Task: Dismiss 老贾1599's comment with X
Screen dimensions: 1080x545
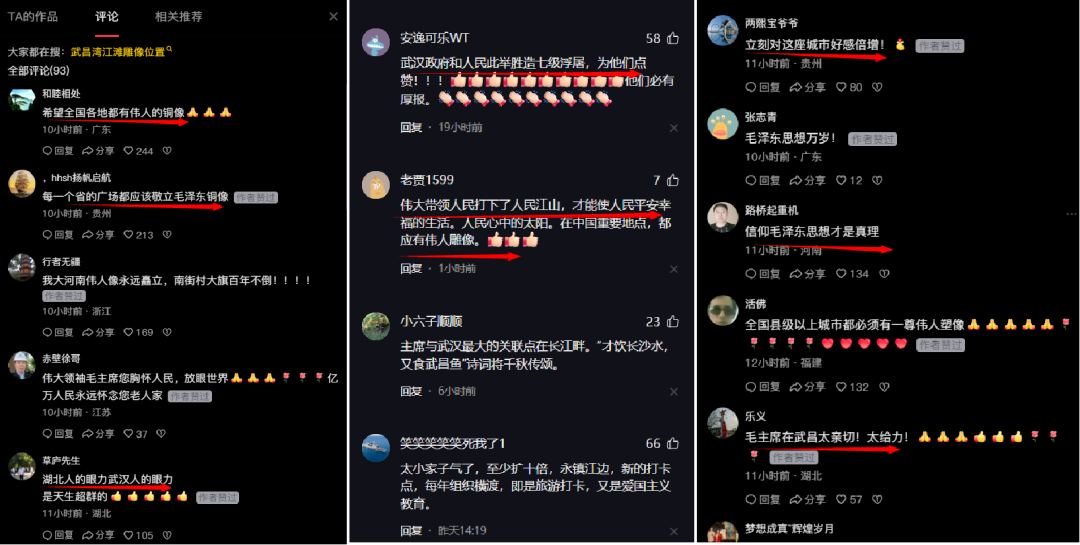Action: tap(674, 269)
